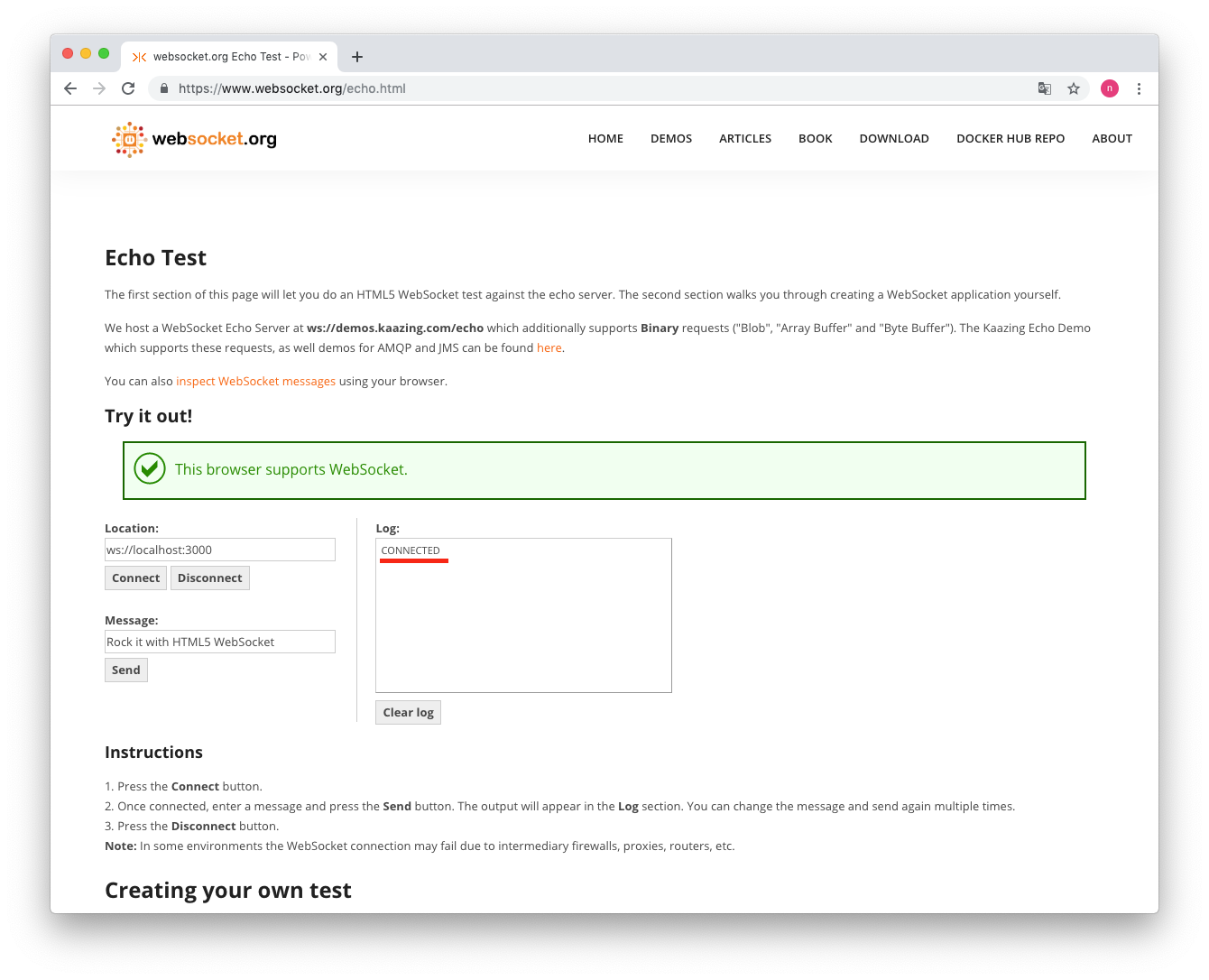Click the Clear log button
The width and height of the screenshot is (1209, 980).
click(x=408, y=713)
